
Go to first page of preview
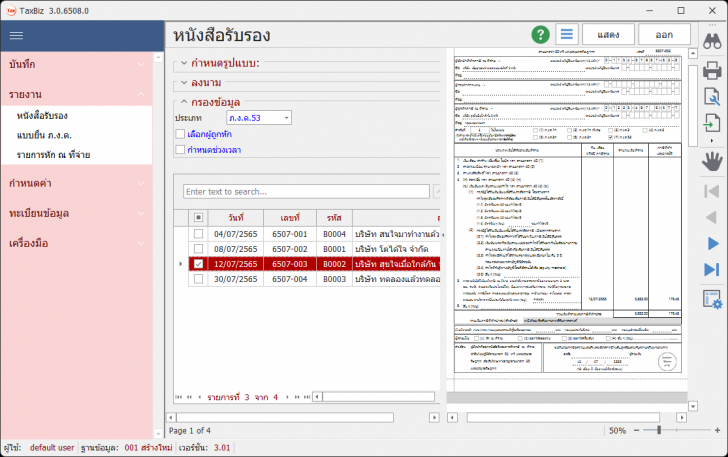(x=712, y=191)
